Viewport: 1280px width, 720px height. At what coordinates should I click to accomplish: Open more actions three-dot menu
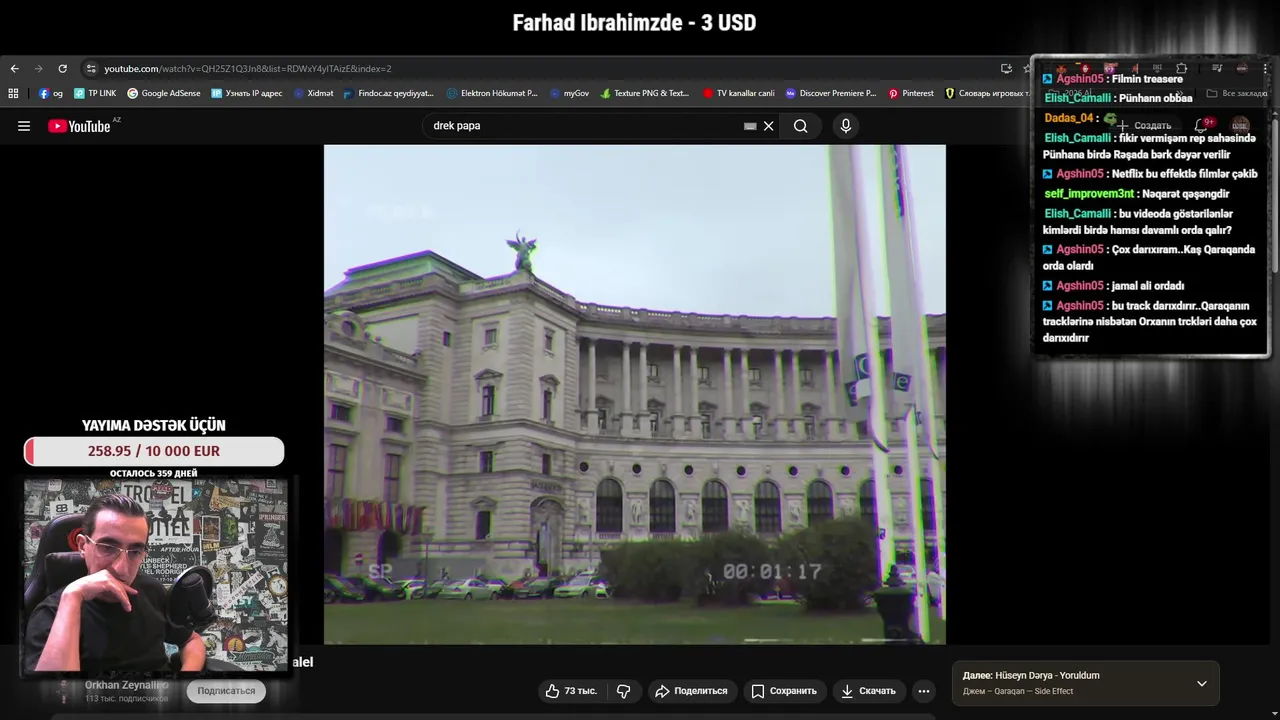click(x=924, y=691)
